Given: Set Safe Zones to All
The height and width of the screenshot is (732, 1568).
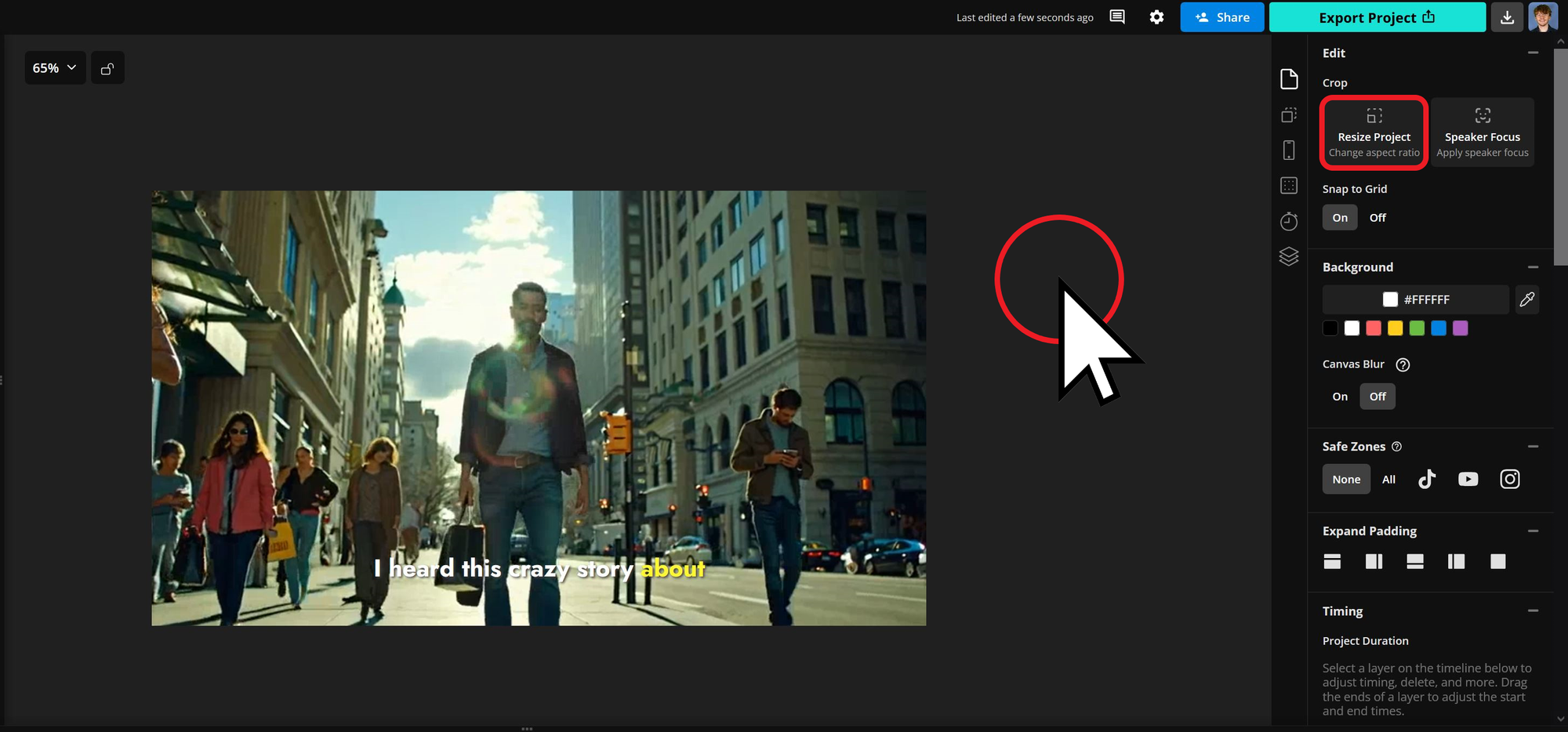Looking at the screenshot, I should 1388,479.
